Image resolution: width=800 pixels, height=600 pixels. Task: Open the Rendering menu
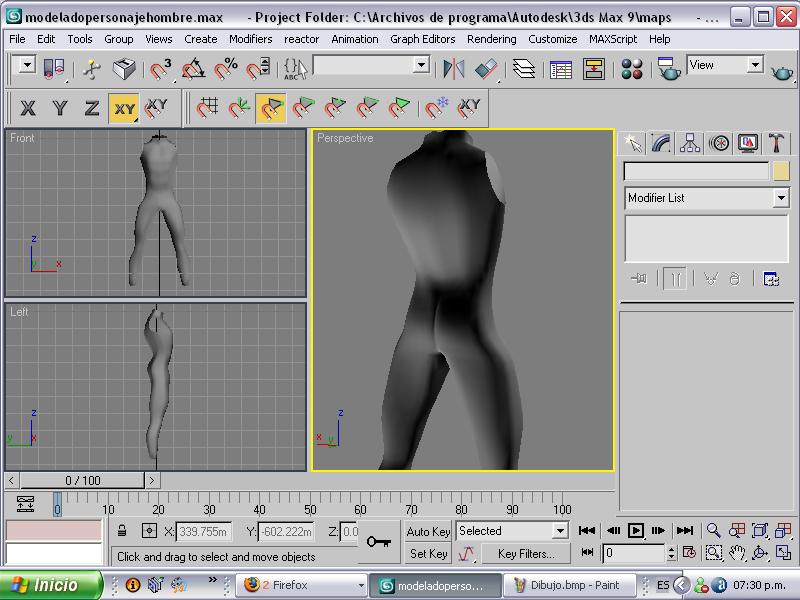tap(491, 39)
